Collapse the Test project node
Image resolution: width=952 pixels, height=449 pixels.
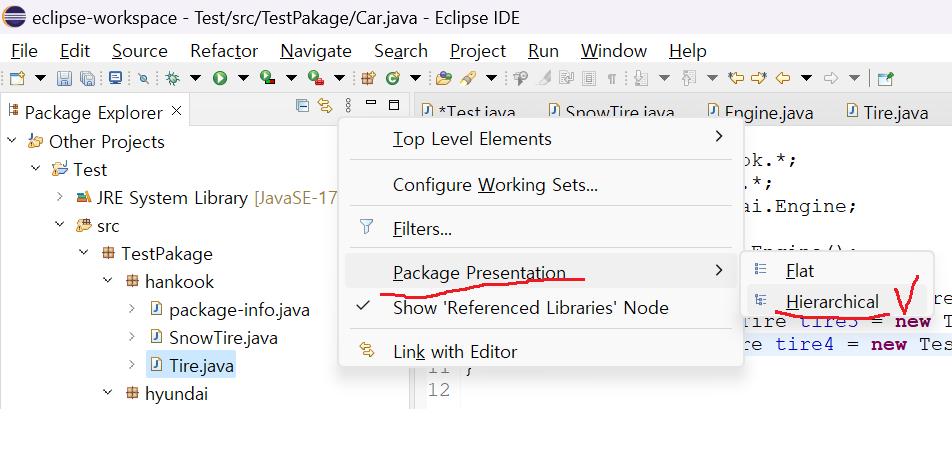click(x=36, y=169)
